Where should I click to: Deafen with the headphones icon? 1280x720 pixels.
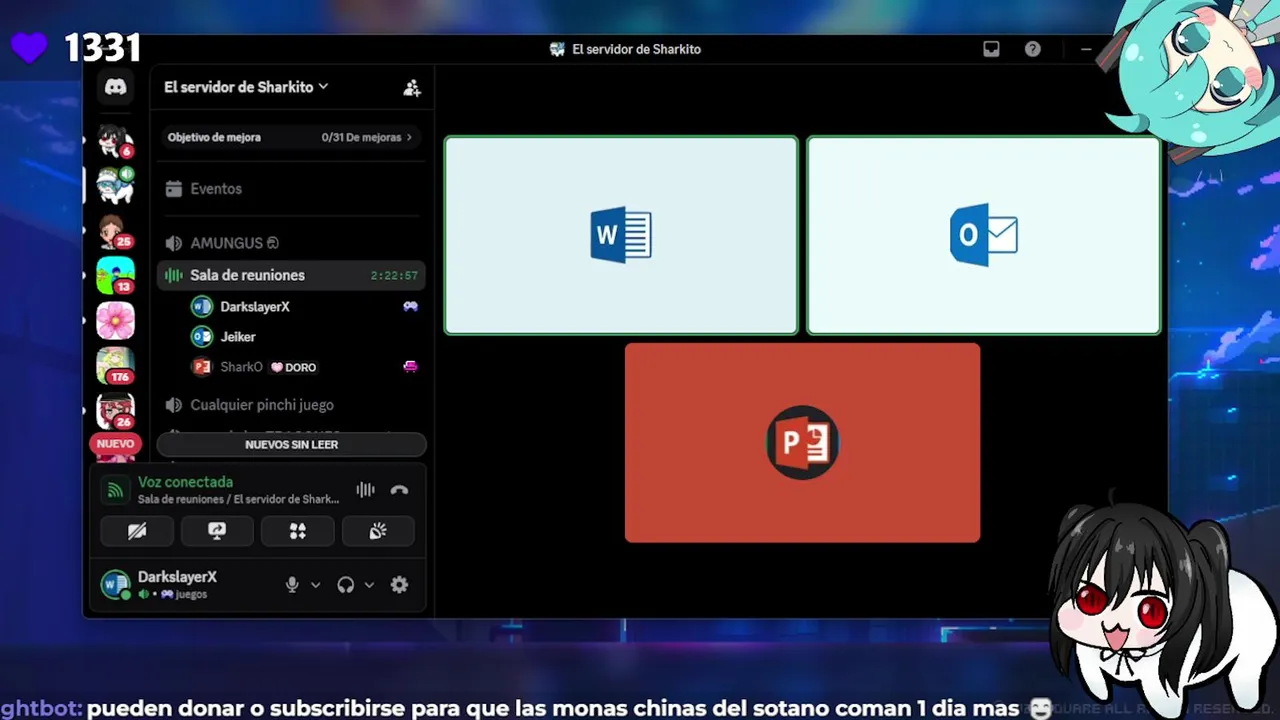pos(346,585)
